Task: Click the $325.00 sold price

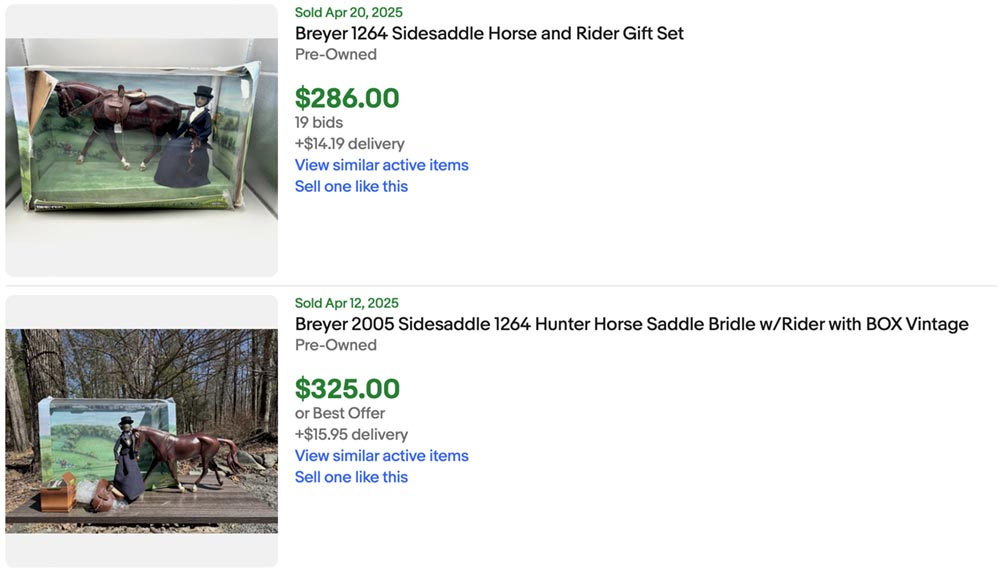Action: pyautogui.click(x=347, y=389)
